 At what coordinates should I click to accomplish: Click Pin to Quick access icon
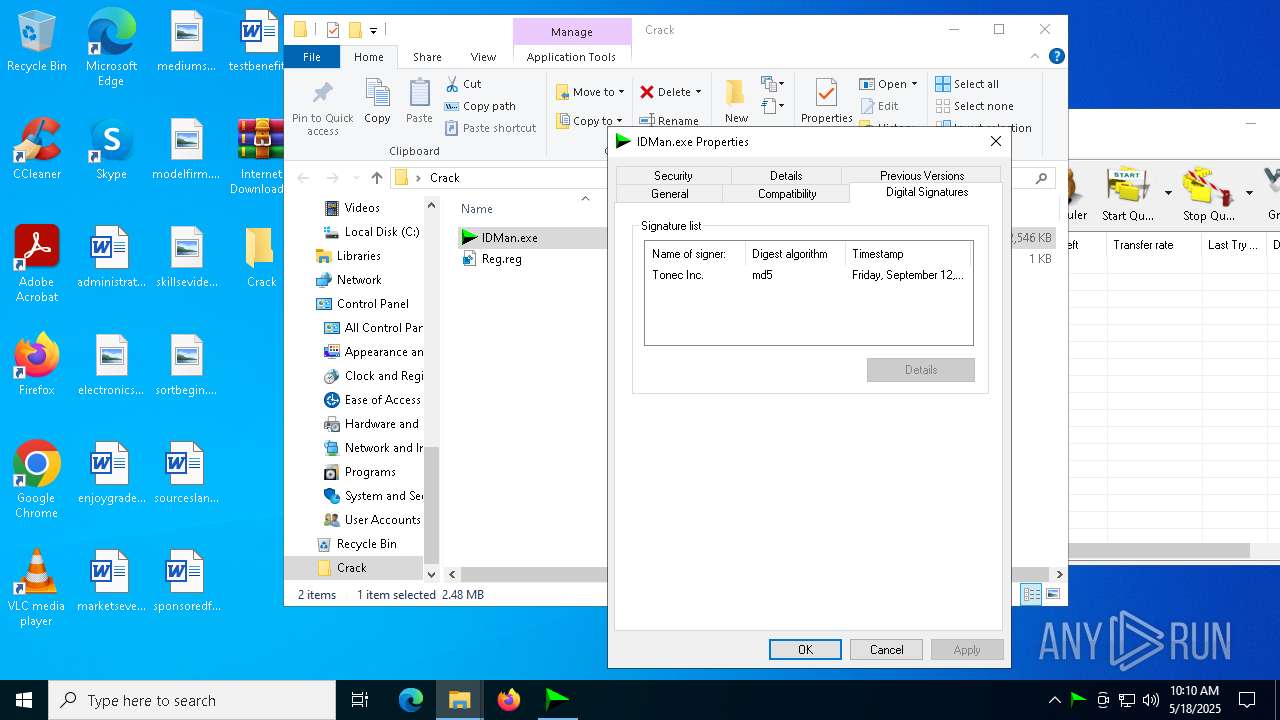click(x=322, y=108)
